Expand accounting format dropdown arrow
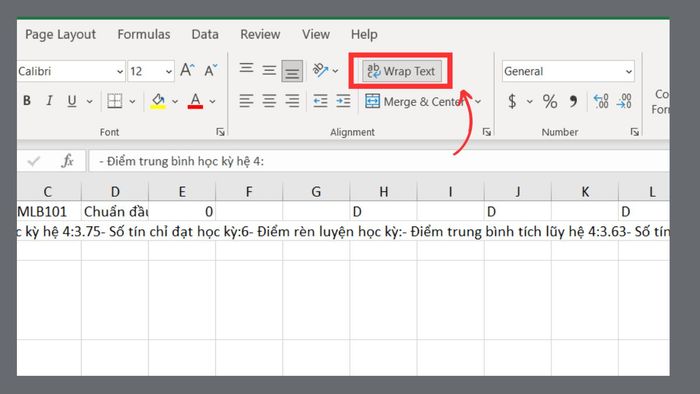Viewport: 700px width, 394px height. tap(529, 102)
